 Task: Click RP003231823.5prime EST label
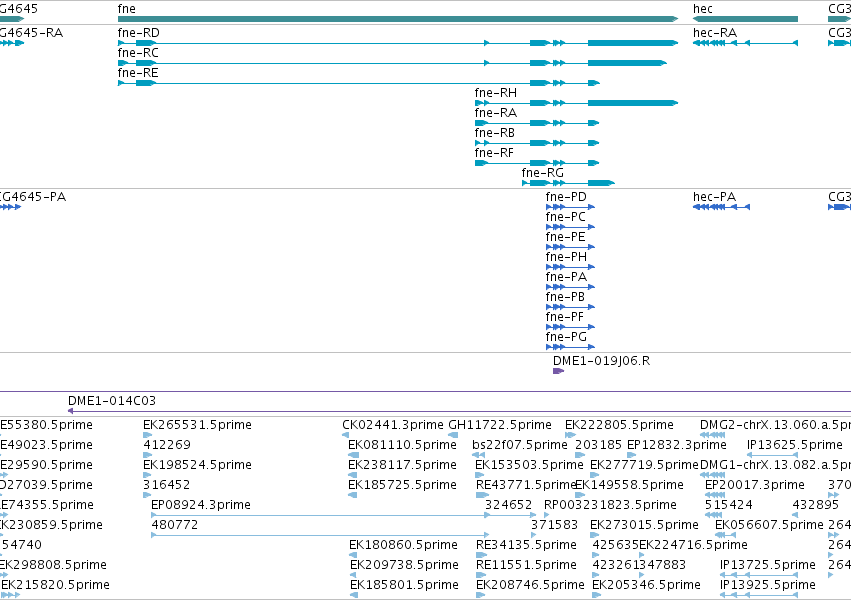pos(610,505)
